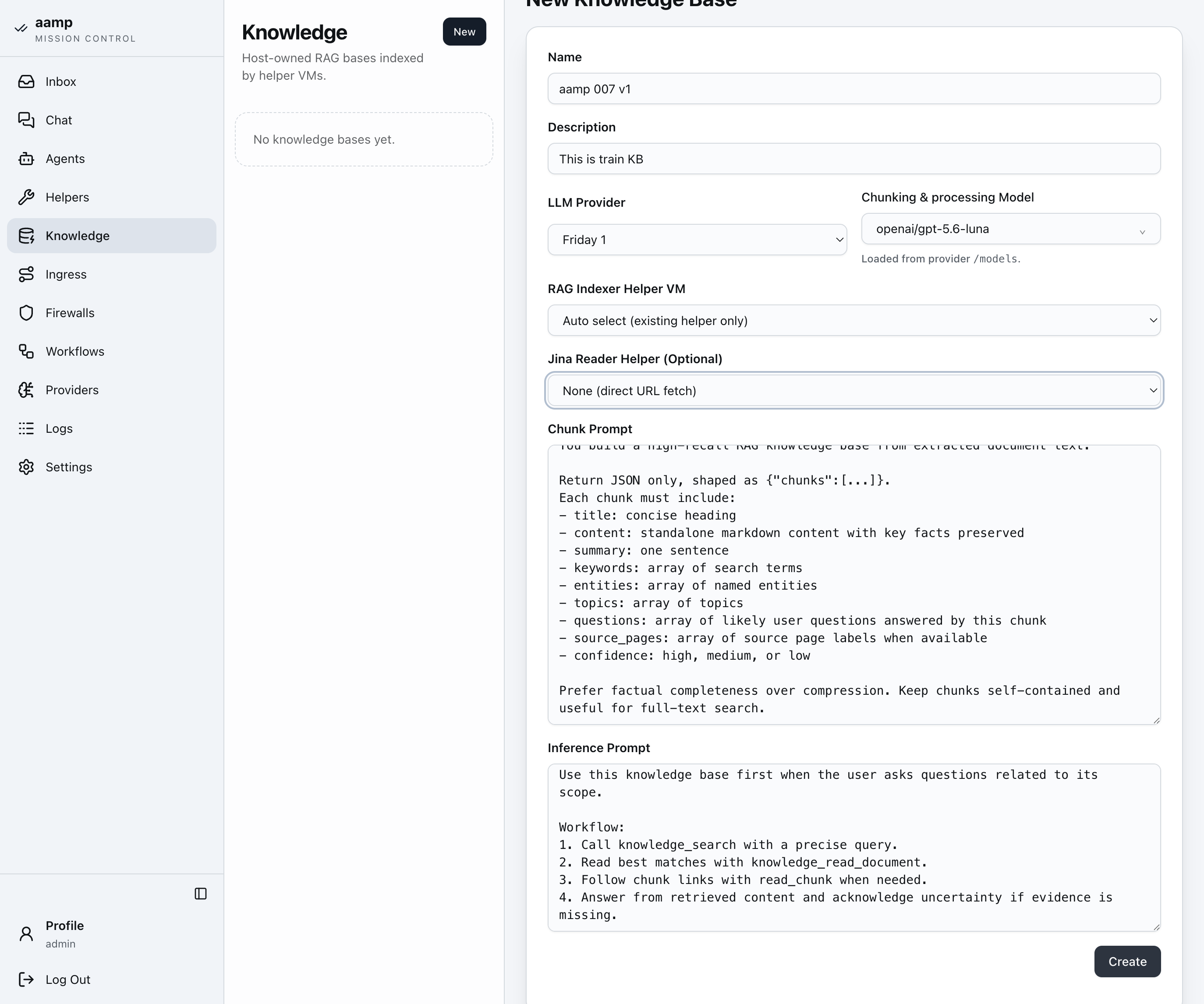Click the Agents robot icon
Image resolution: width=1204 pixels, height=1004 pixels.
[26, 159]
